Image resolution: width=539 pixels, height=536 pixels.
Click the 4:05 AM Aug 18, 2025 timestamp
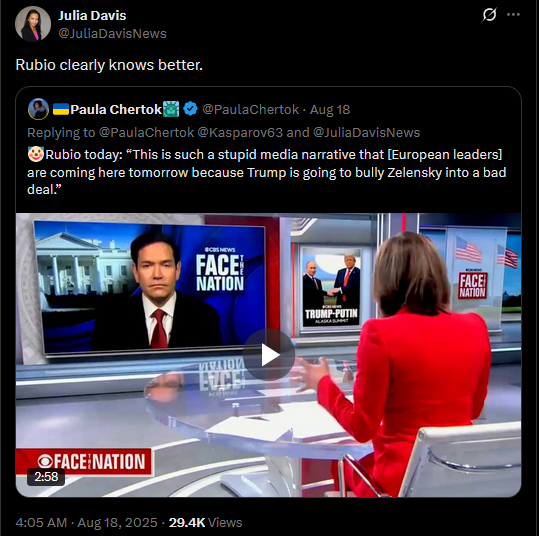pyautogui.click(x=86, y=522)
